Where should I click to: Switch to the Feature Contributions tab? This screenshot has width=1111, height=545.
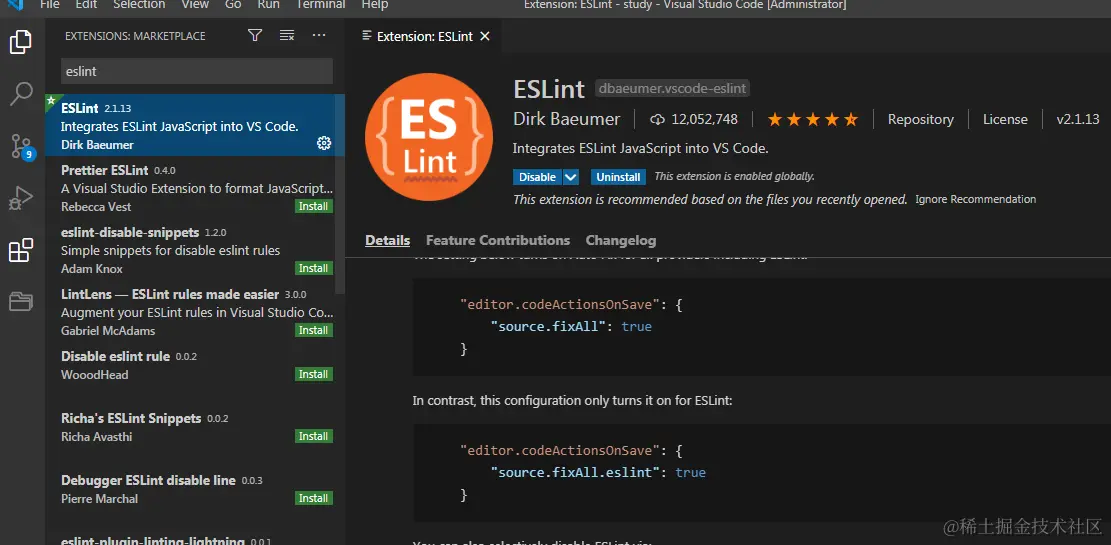498,240
